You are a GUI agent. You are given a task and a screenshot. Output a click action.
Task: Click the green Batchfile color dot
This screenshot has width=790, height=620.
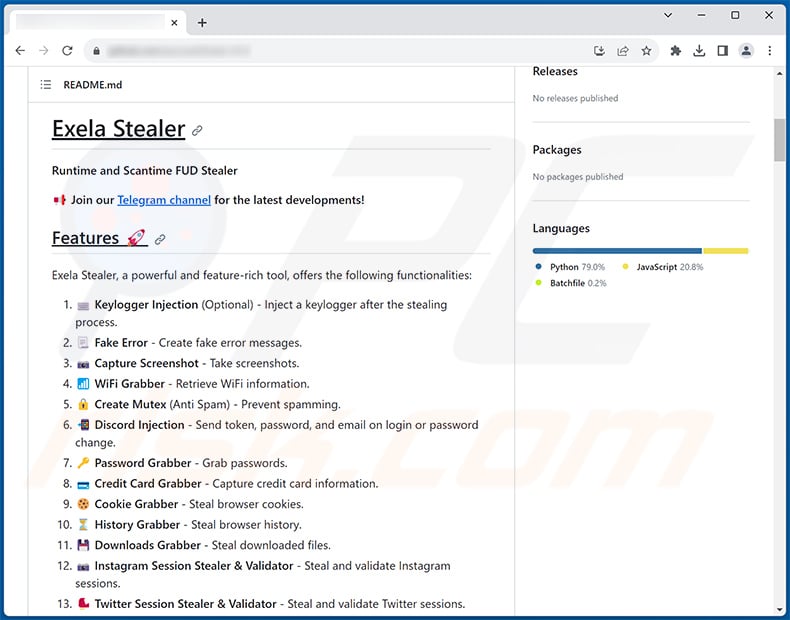[x=539, y=283]
